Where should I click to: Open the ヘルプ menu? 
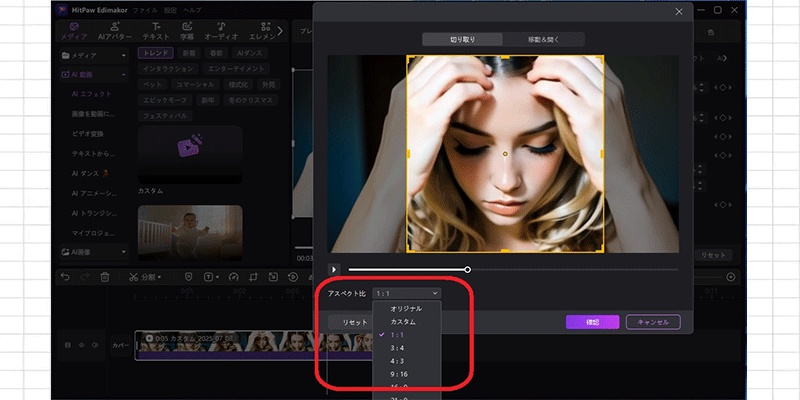point(192,10)
